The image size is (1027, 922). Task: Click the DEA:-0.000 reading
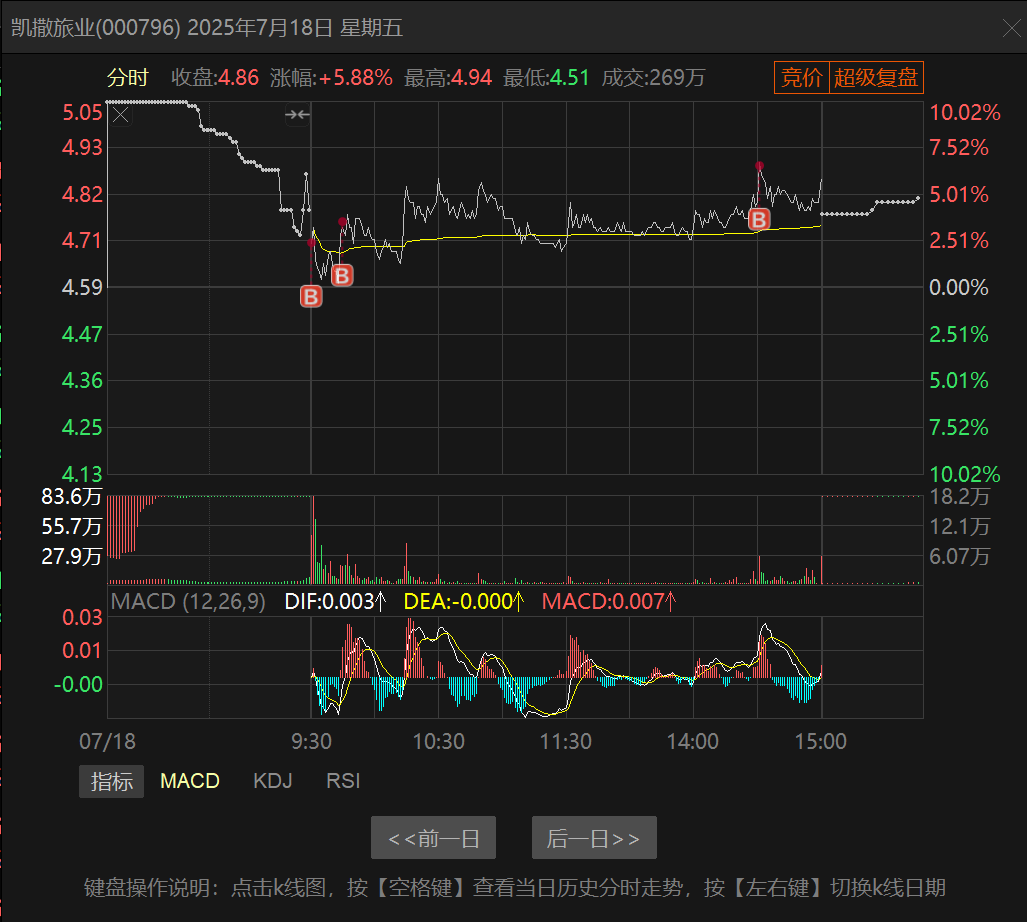464,601
